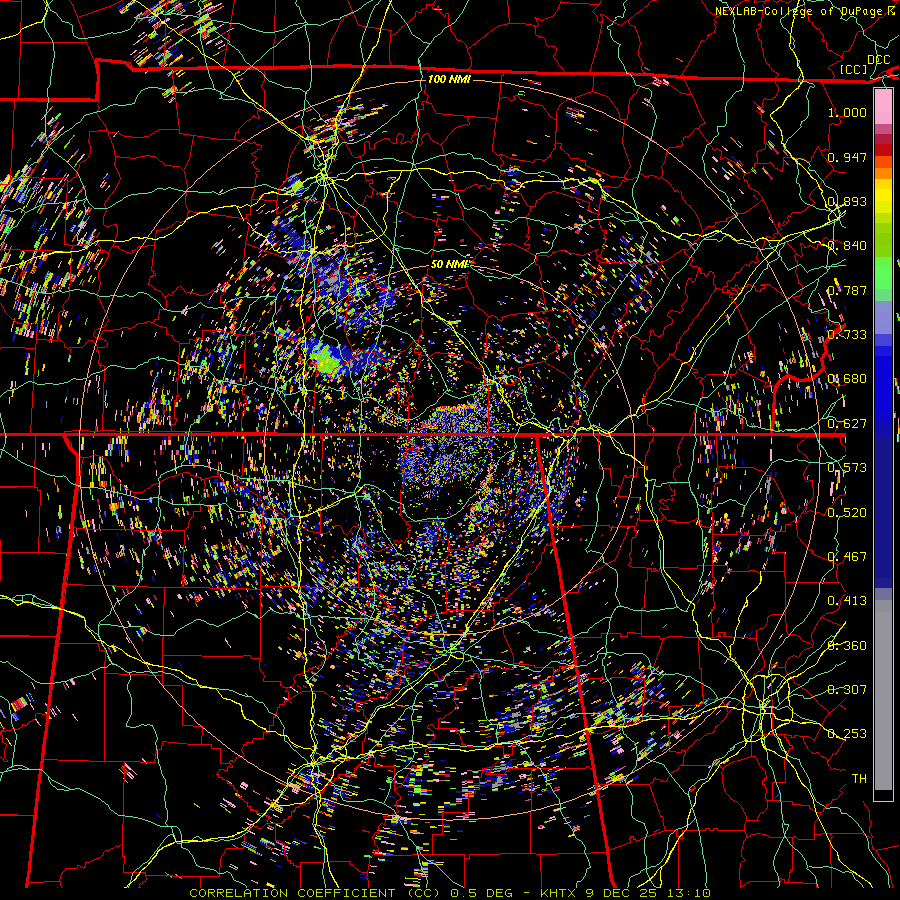The image size is (900, 900).
Task: Click the 0.520 scale value
Action: (x=847, y=512)
